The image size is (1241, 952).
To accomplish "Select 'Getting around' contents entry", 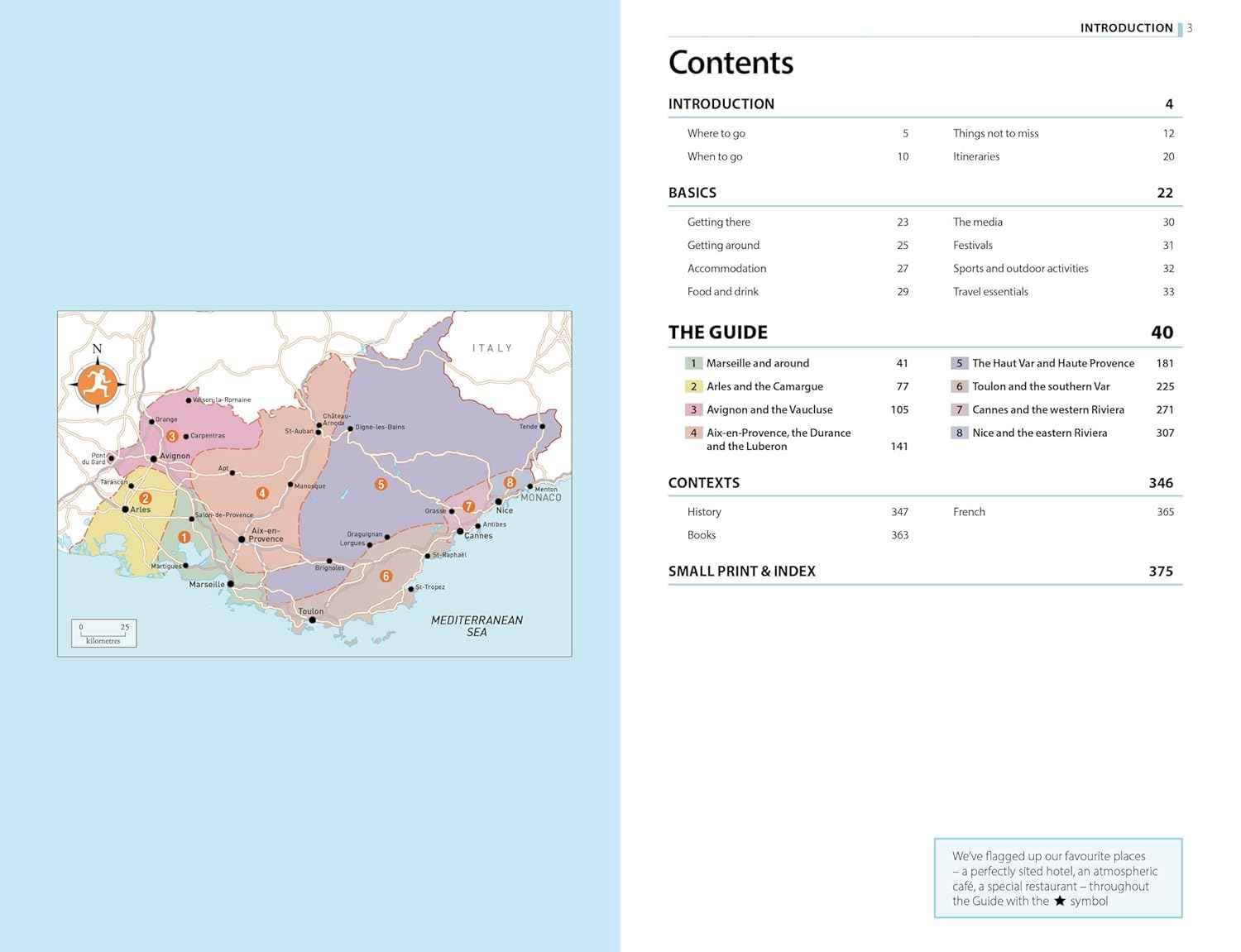I will coord(723,245).
